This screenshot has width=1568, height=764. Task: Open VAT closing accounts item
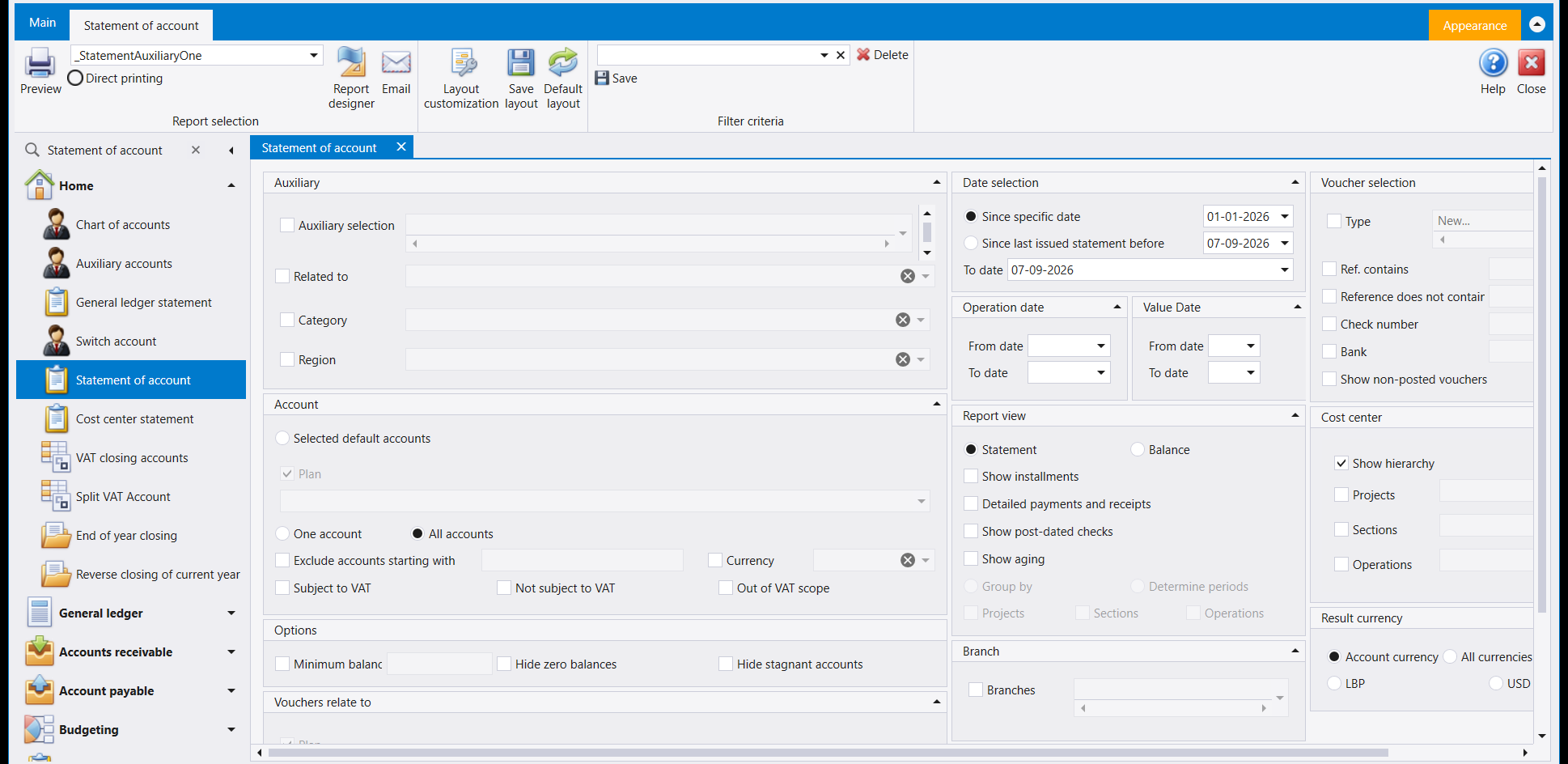coord(131,458)
